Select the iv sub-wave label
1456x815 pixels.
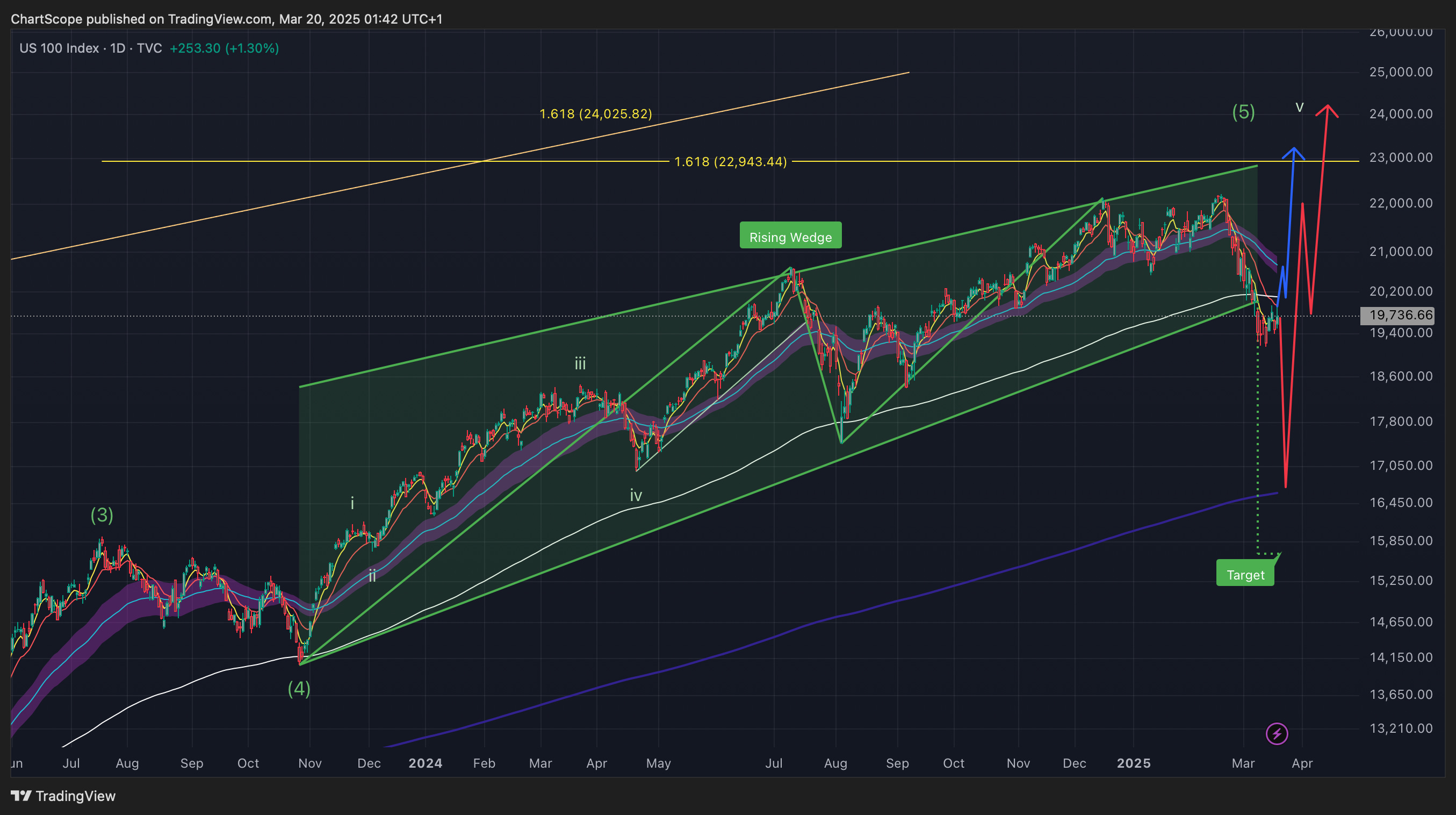tap(636, 496)
